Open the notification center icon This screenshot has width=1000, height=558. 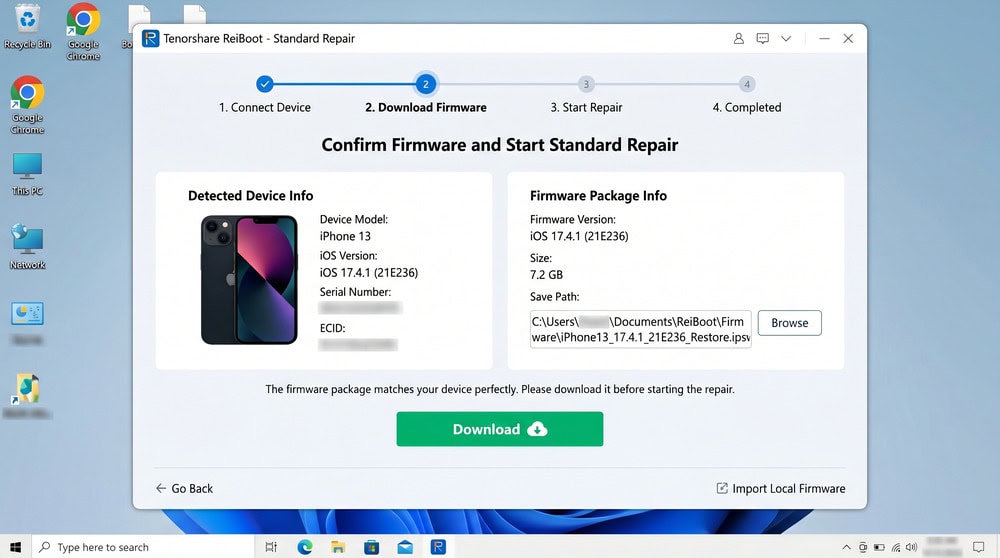978,547
